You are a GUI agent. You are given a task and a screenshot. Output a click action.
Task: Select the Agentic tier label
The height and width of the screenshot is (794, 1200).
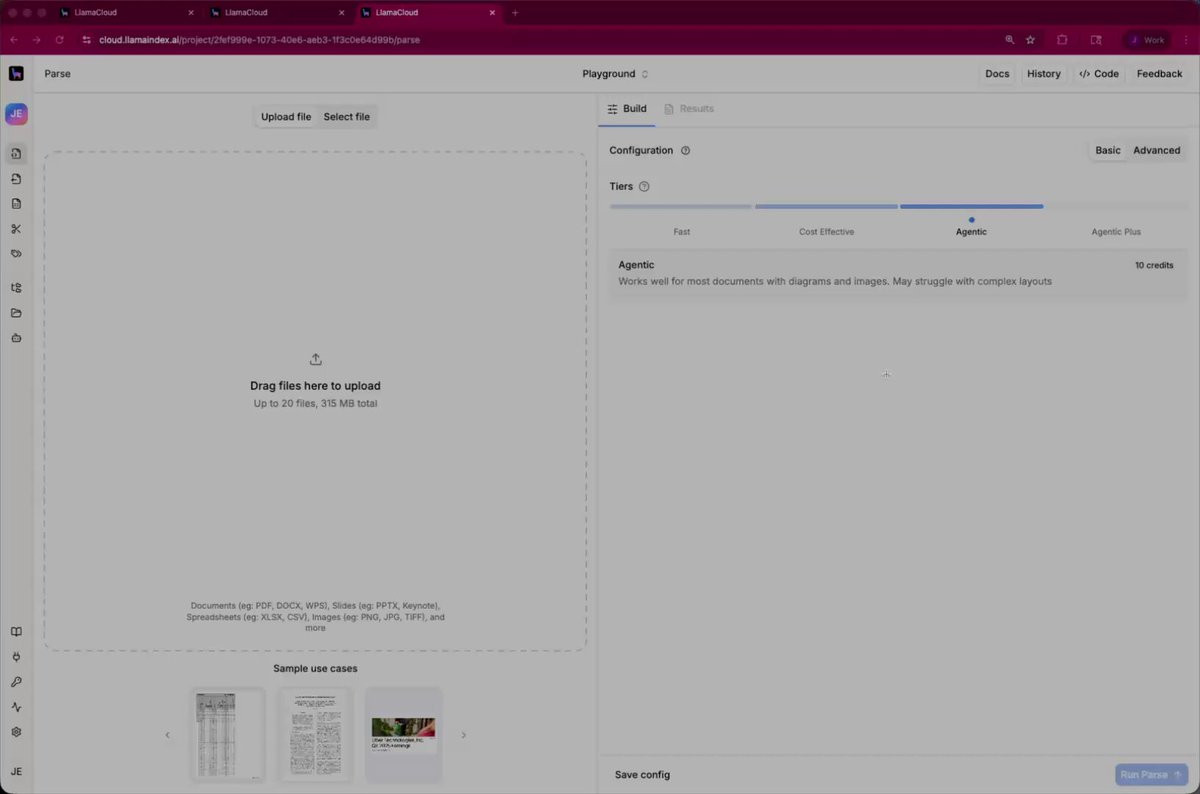click(x=971, y=232)
